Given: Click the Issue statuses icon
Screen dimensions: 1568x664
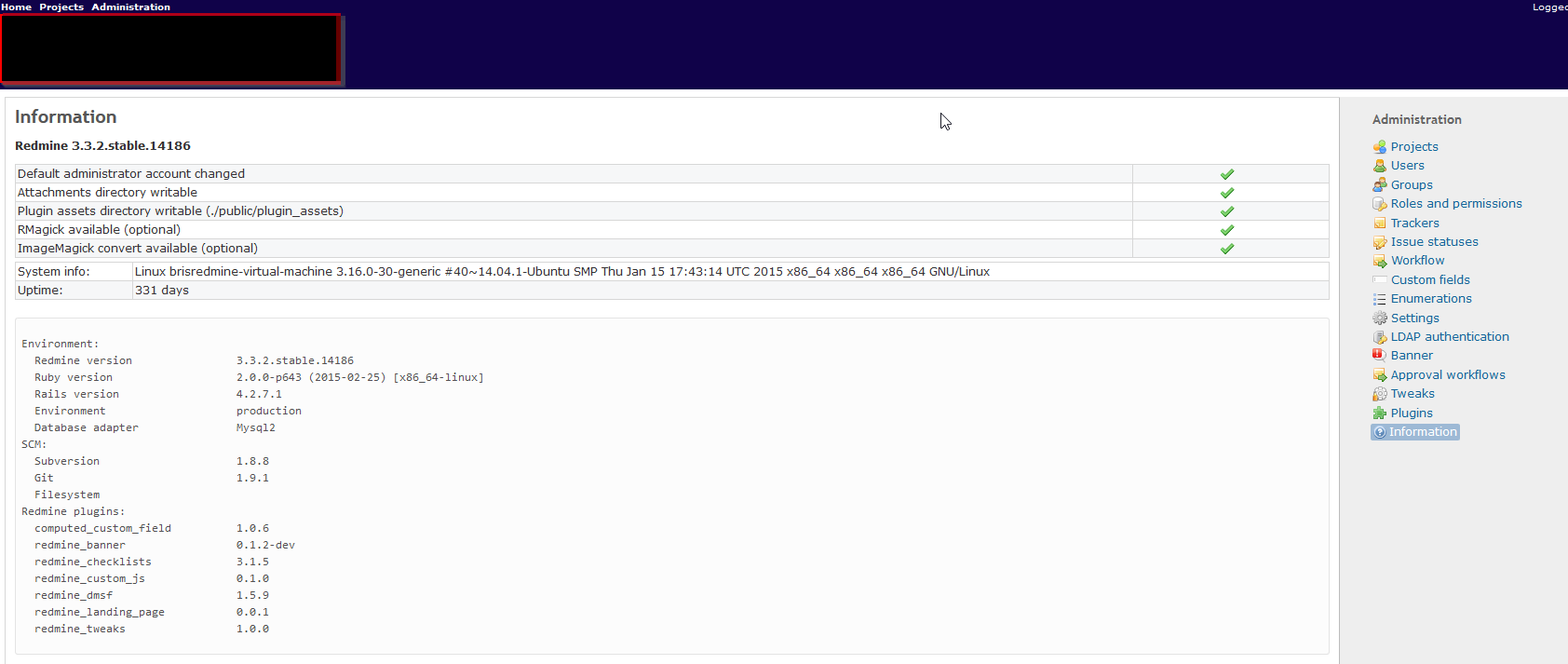Looking at the screenshot, I should pyautogui.click(x=1380, y=242).
